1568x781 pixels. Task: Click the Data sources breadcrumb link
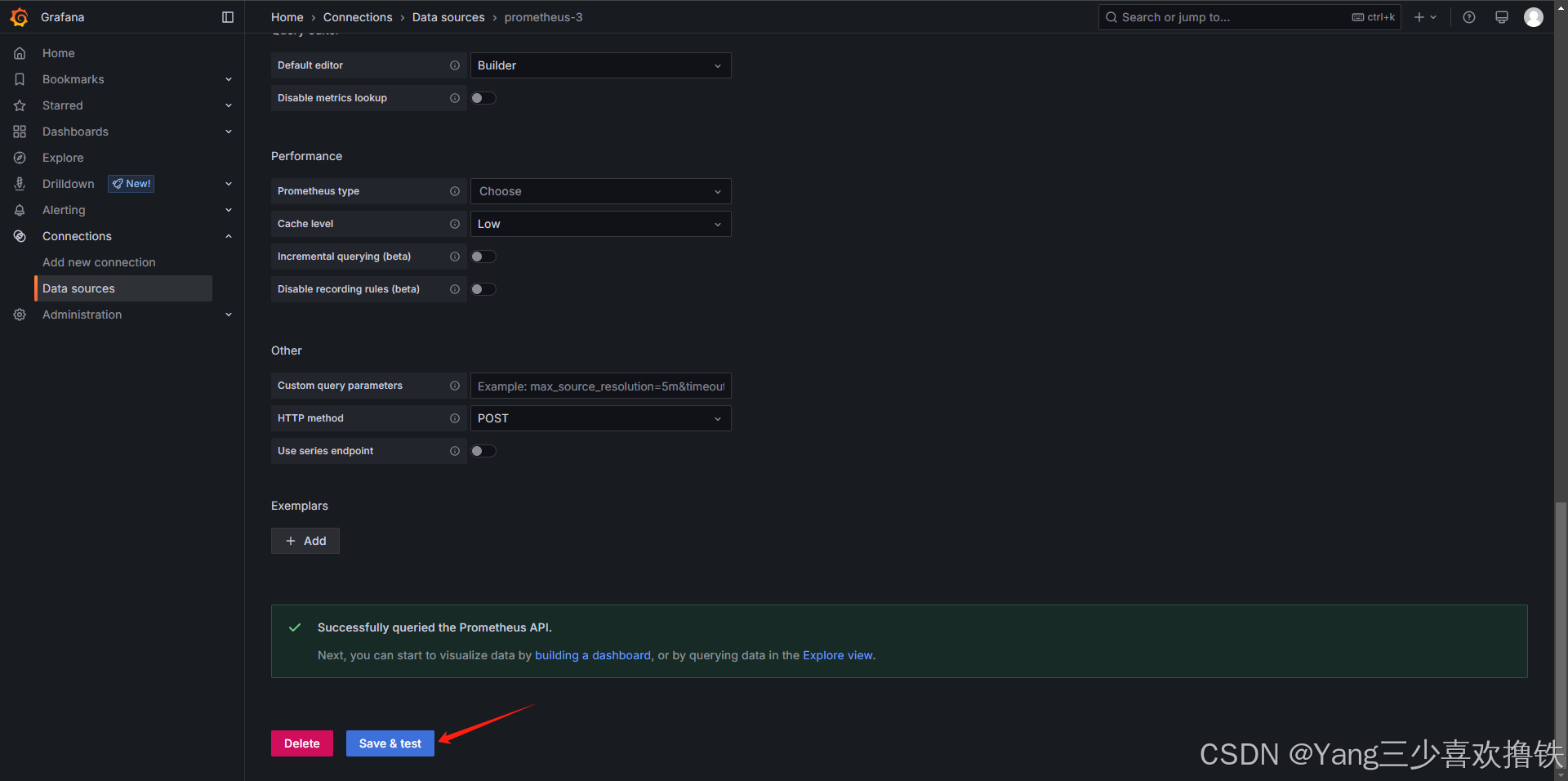[x=448, y=17]
